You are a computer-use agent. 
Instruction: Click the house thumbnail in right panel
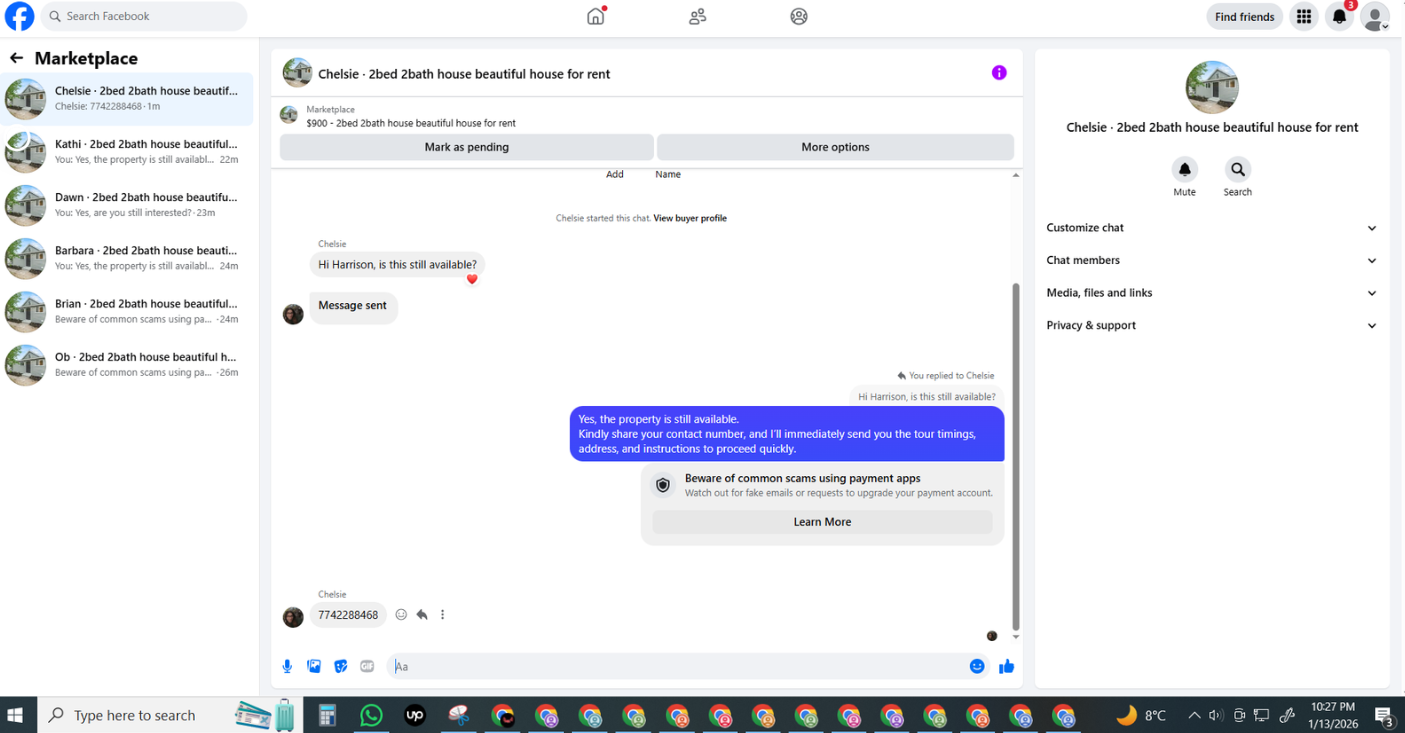pyautogui.click(x=1211, y=86)
